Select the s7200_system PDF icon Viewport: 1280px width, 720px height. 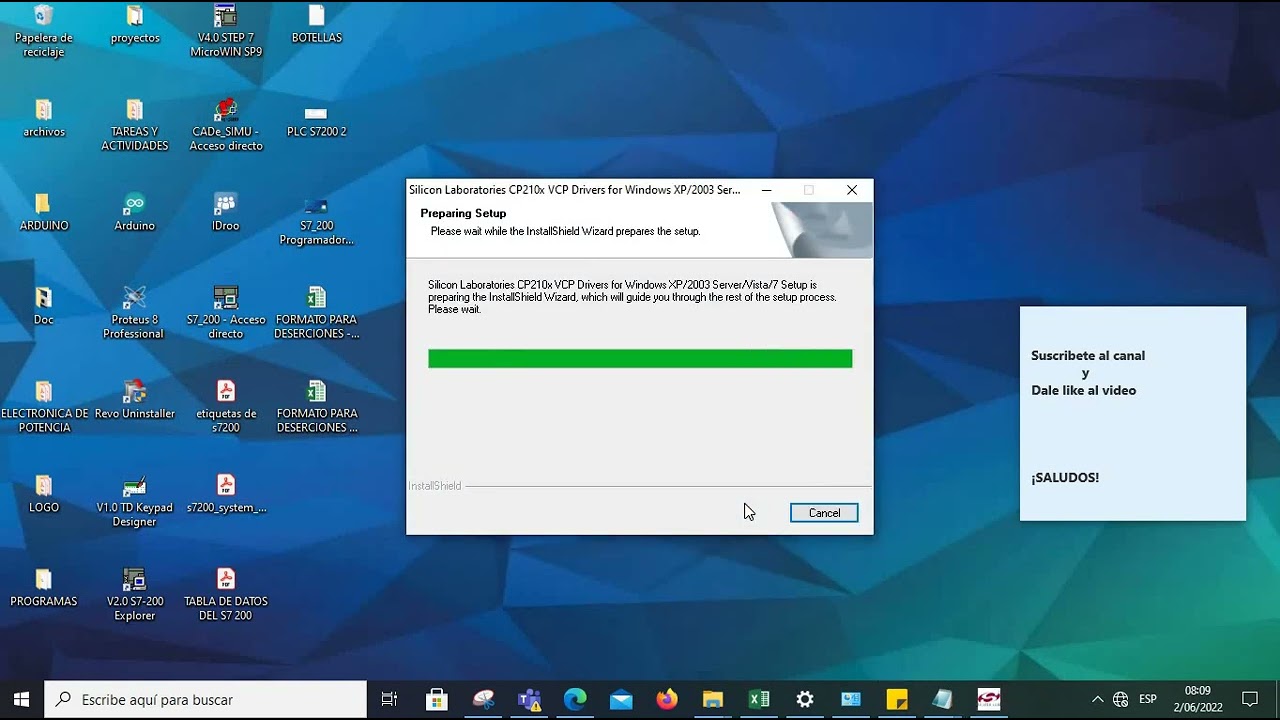click(226, 494)
